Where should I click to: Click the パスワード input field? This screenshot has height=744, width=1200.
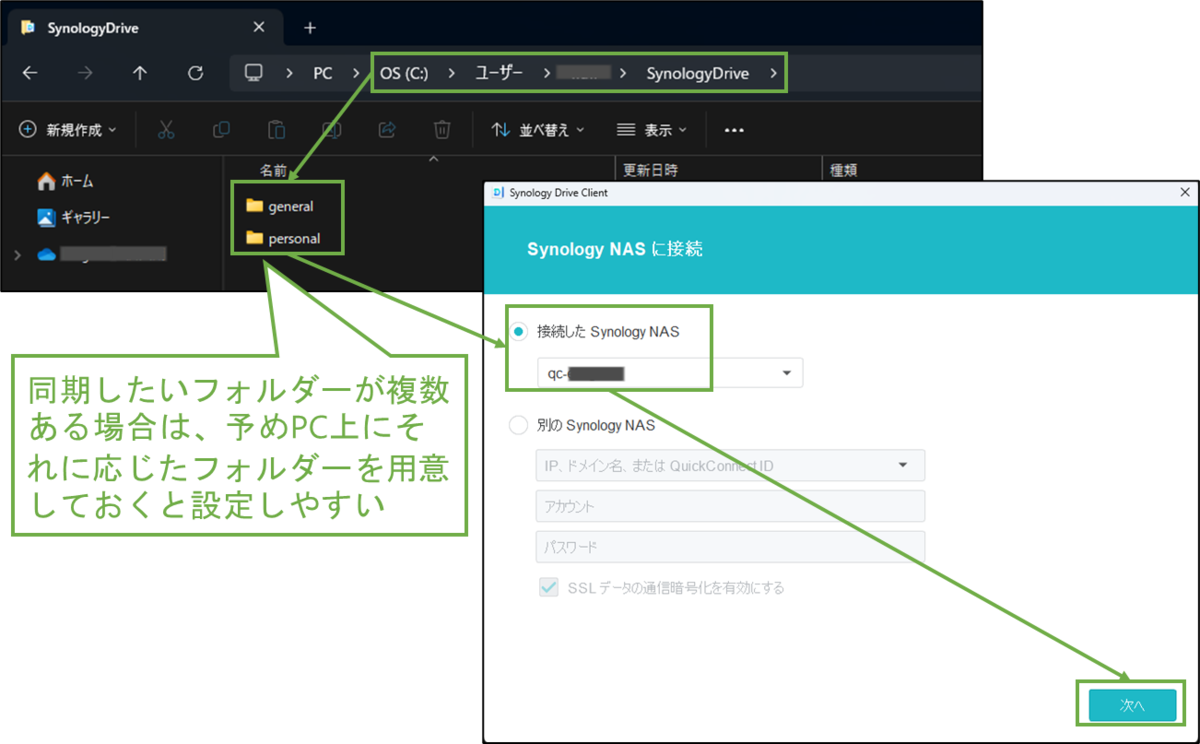click(730, 547)
